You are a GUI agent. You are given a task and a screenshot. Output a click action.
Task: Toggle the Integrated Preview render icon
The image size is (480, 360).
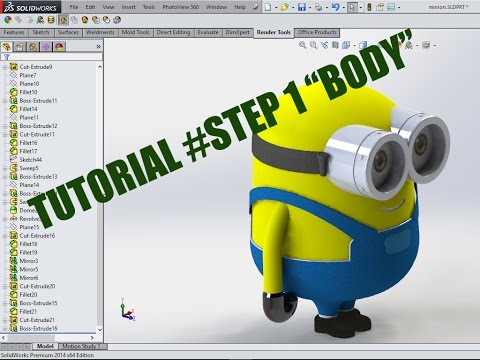tap(63, 20)
